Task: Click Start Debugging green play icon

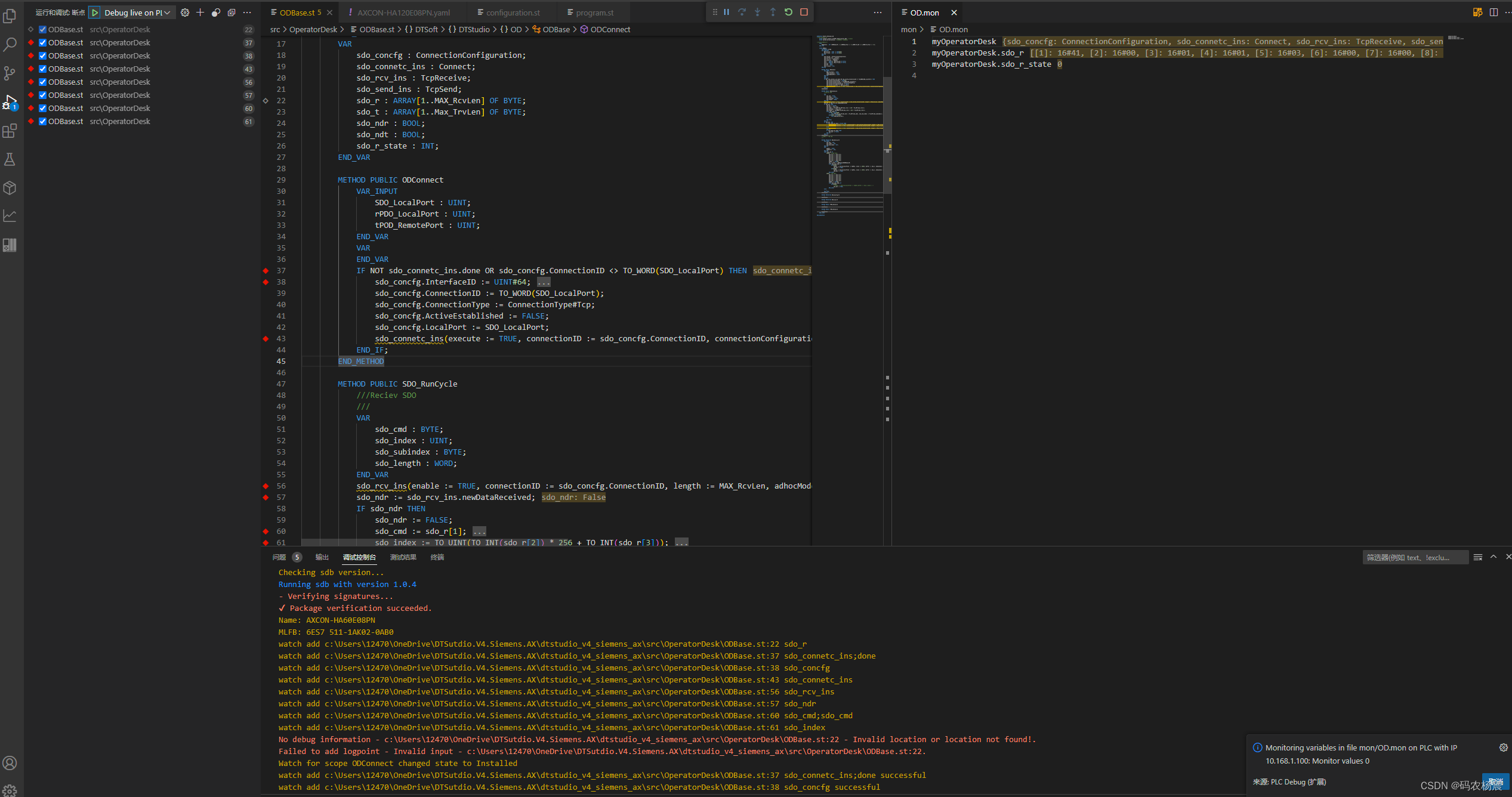Action: (95, 13)
